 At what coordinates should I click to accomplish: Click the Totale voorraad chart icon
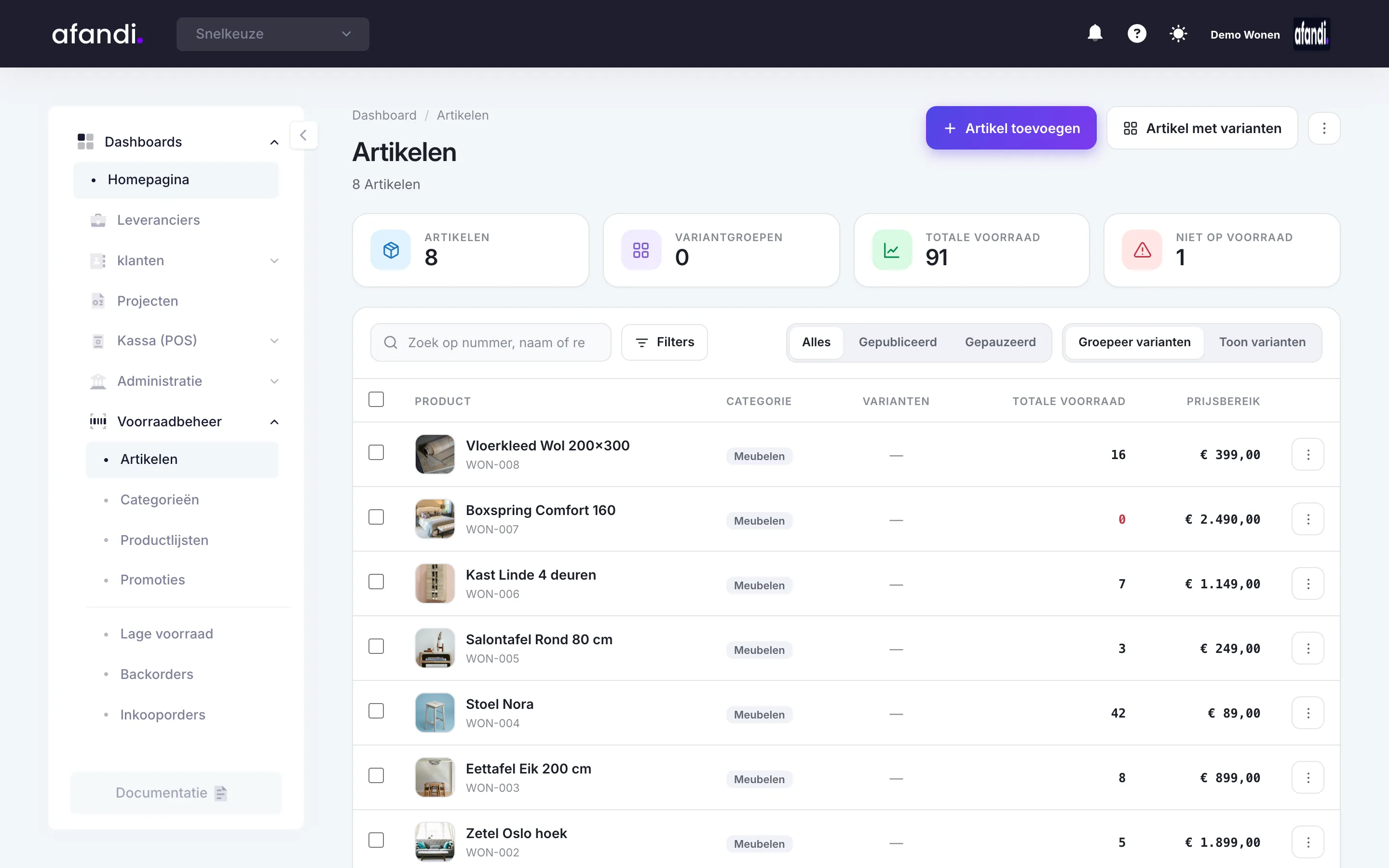click(x=891, y=250)
